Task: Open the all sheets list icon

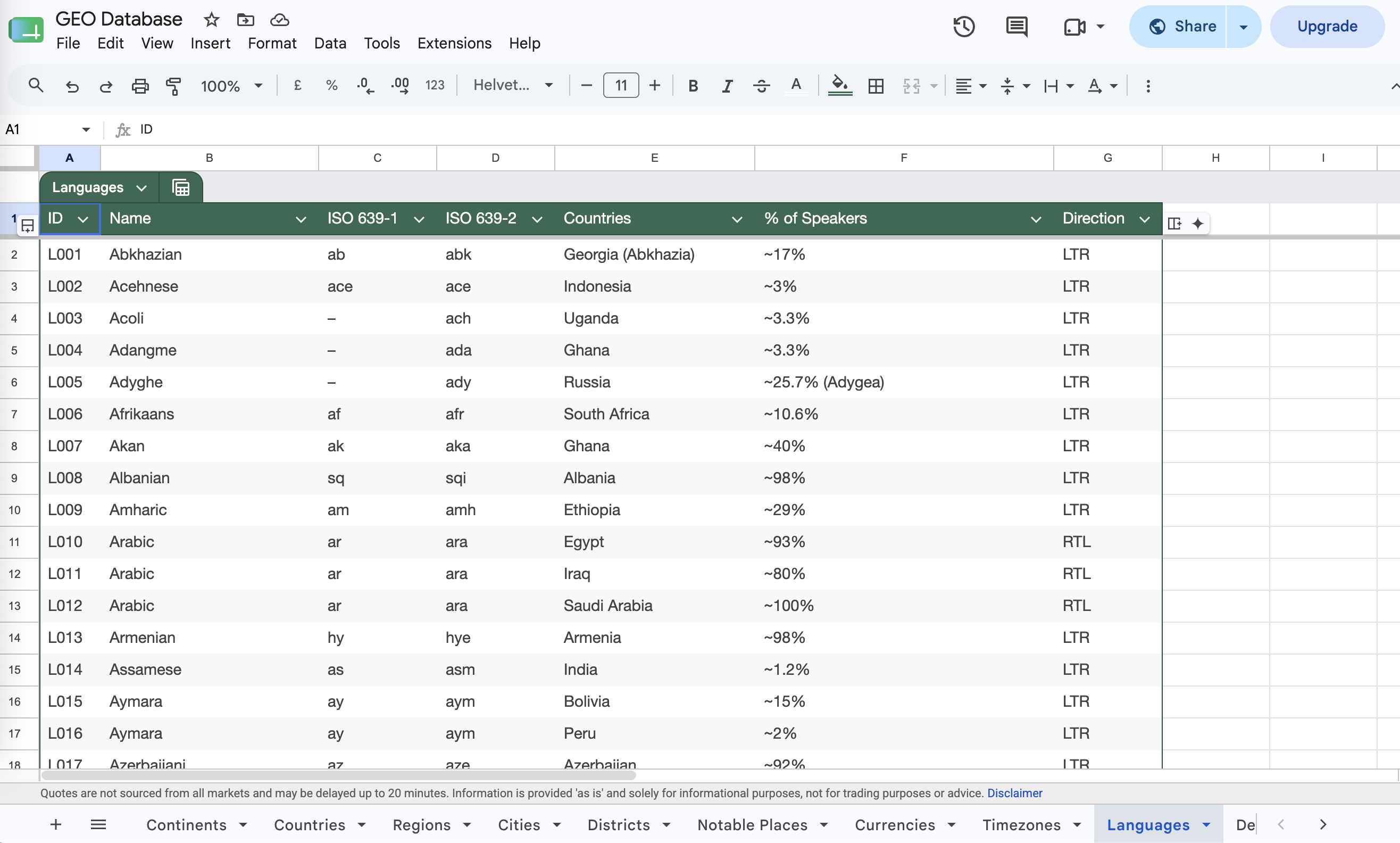Action: (98, 824)
